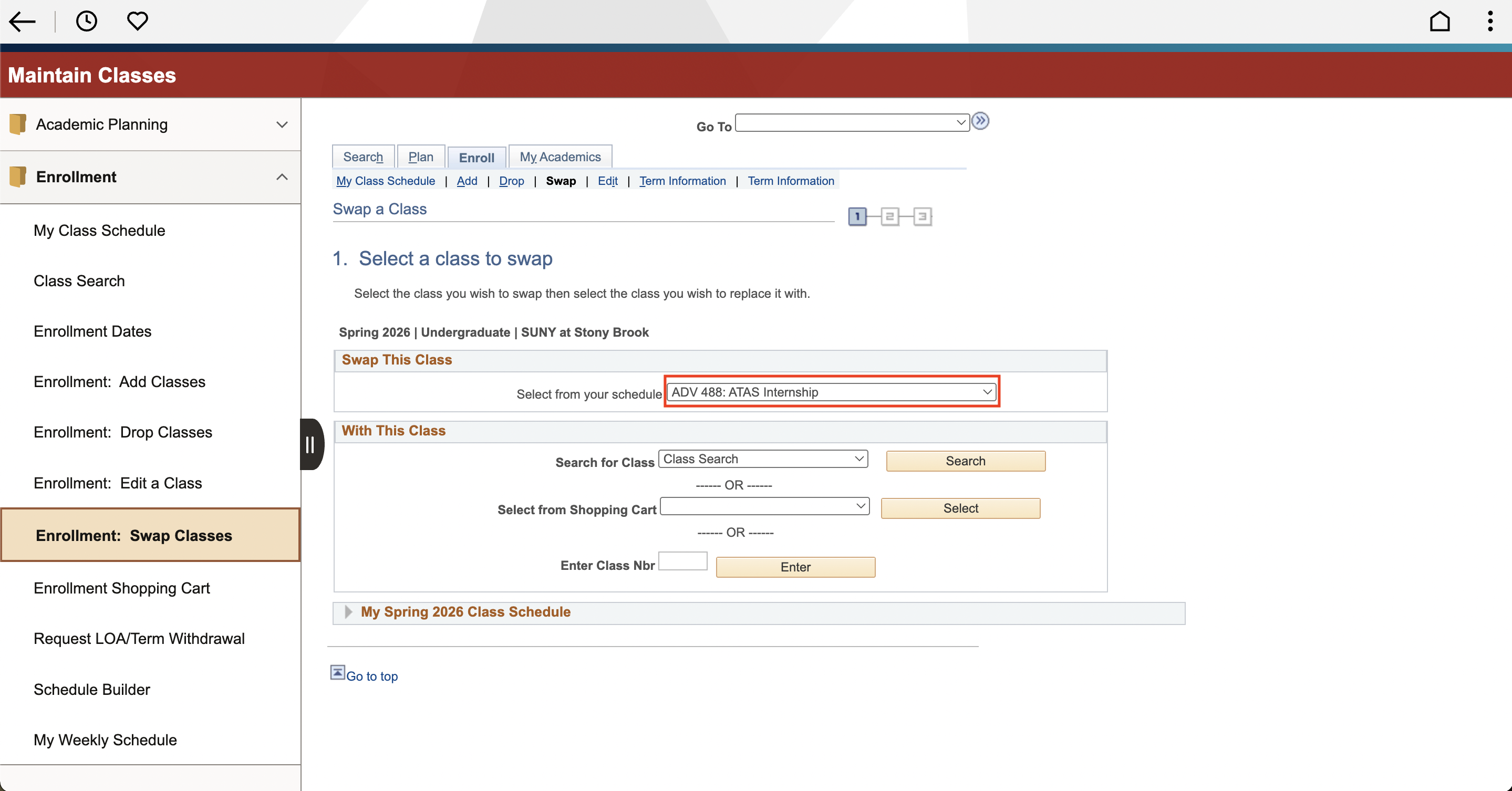Viewport: 1512px width, 791px height.
Task: Click the Go To double-arrow icon
Action: (980, 121)
